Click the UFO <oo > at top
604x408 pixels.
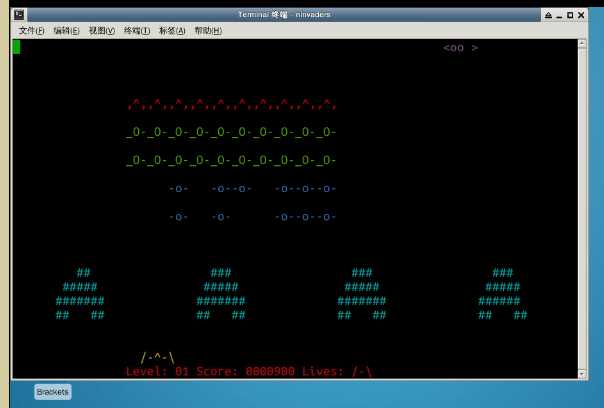[x=460, y=48]
